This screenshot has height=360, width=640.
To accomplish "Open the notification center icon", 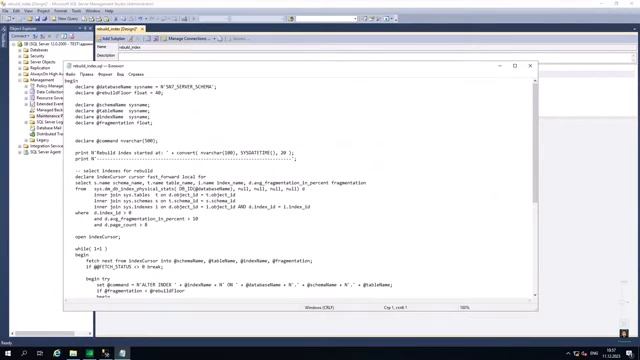I will click(x=630, y=353).
